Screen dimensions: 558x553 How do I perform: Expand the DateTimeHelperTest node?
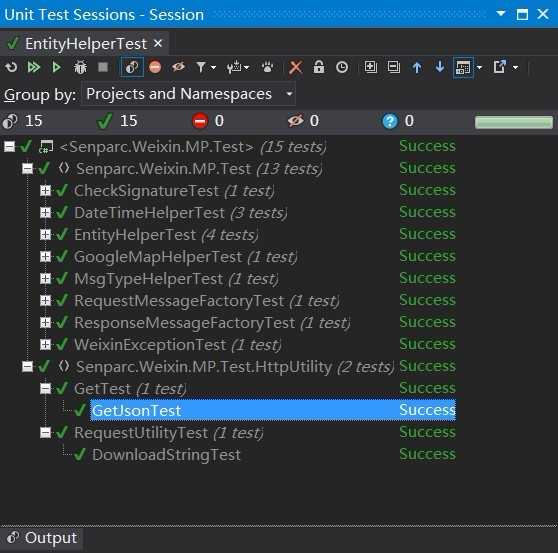[x=45, y=213]
